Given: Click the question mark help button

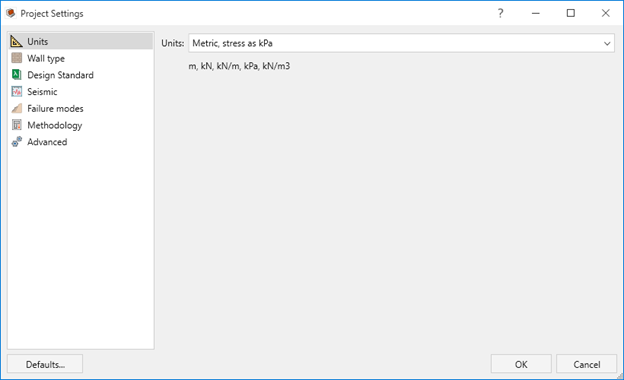Looking at the screenshot, I should point(501,13).
